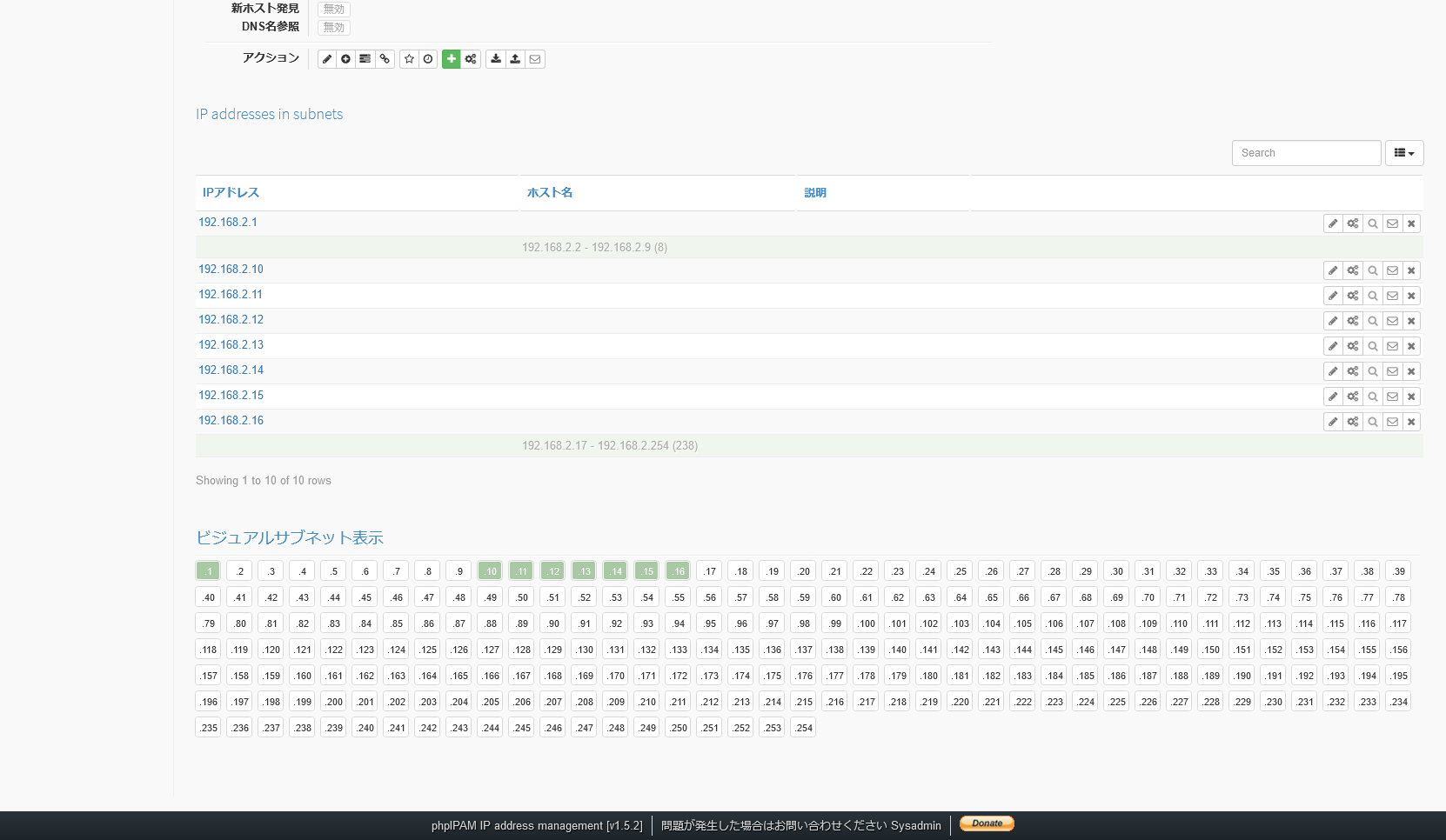Click the gears icon on the 192.168.2.11 row
This screenshot has width=1446, height=840.
click(1353, 296)
